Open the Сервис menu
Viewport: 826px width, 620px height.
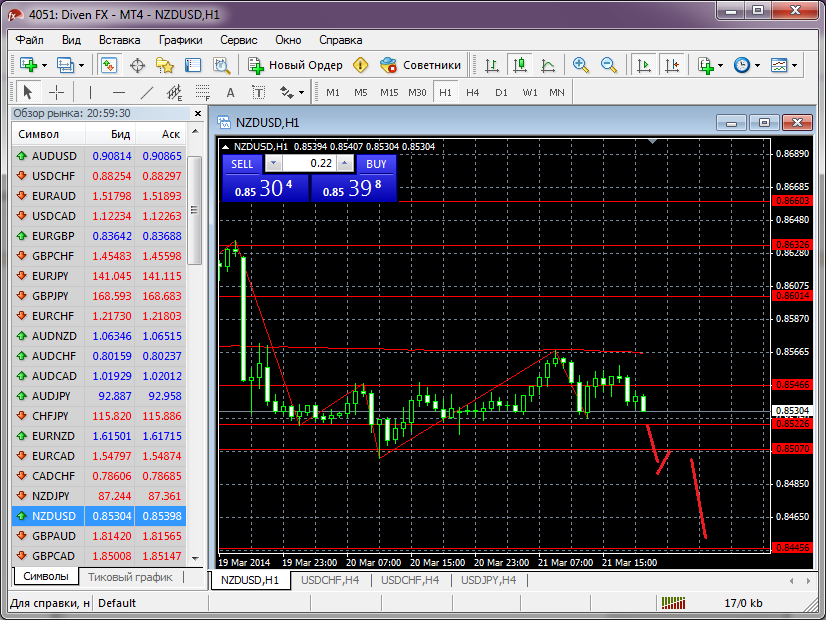[238, 40]
